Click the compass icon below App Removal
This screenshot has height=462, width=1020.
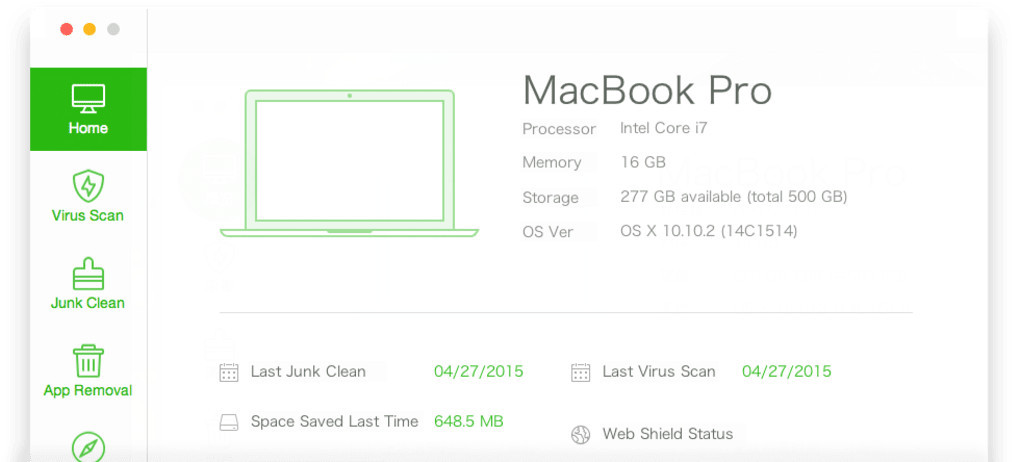pyautogui.click(x=88, y=446)
